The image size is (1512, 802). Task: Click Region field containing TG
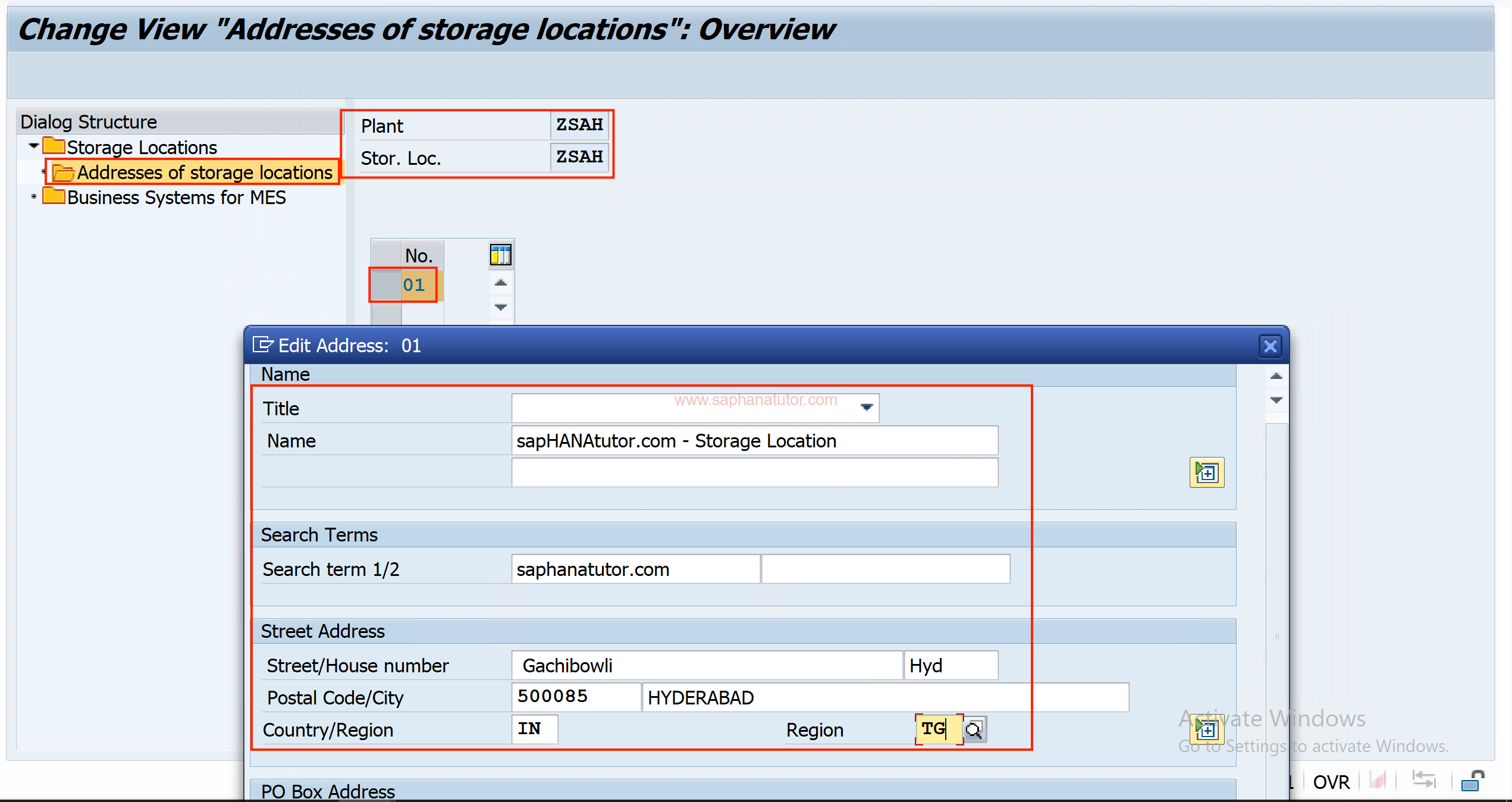pyautogui.click(x=939, y=729)
